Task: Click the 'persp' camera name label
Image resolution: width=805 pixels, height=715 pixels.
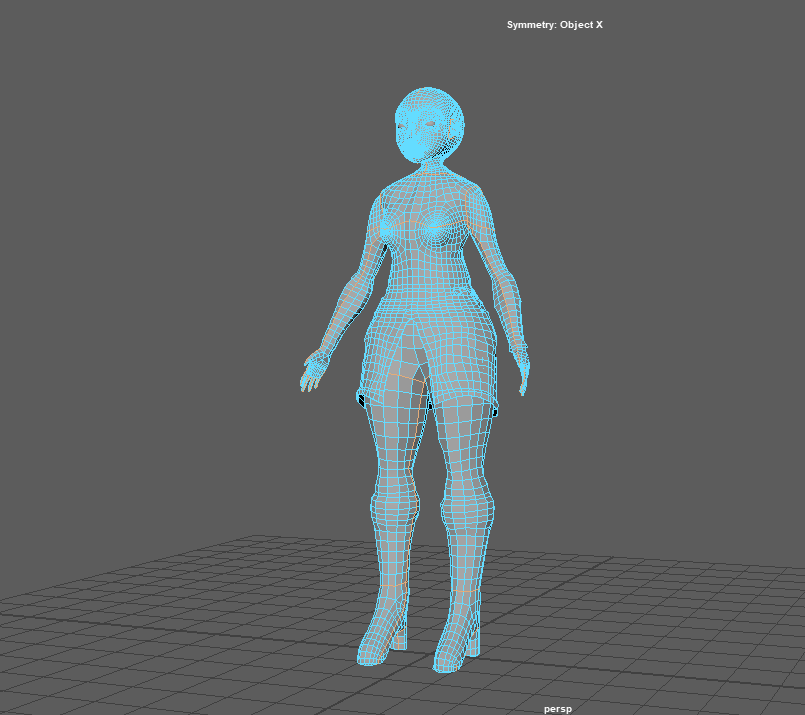Action: (557, 708)
